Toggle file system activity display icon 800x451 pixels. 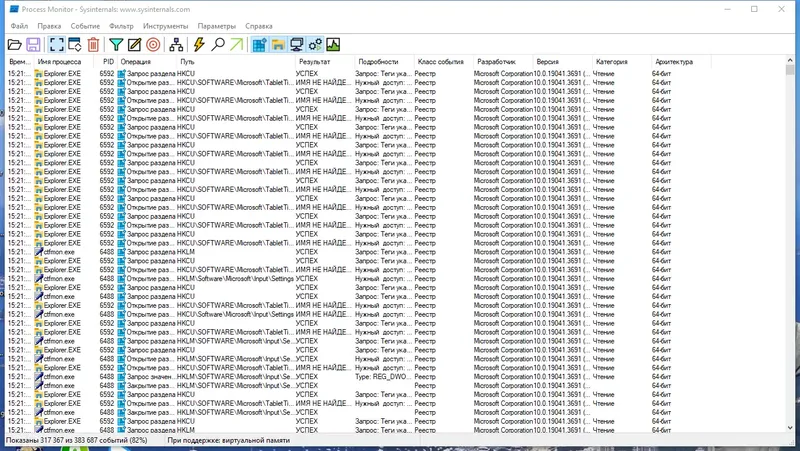[x=278, y=45]
